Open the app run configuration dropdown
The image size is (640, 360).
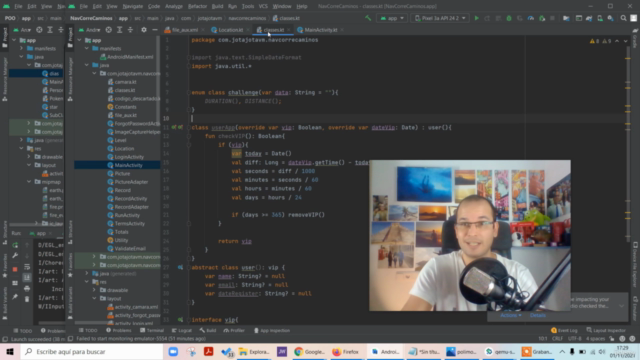coord(392,18)
